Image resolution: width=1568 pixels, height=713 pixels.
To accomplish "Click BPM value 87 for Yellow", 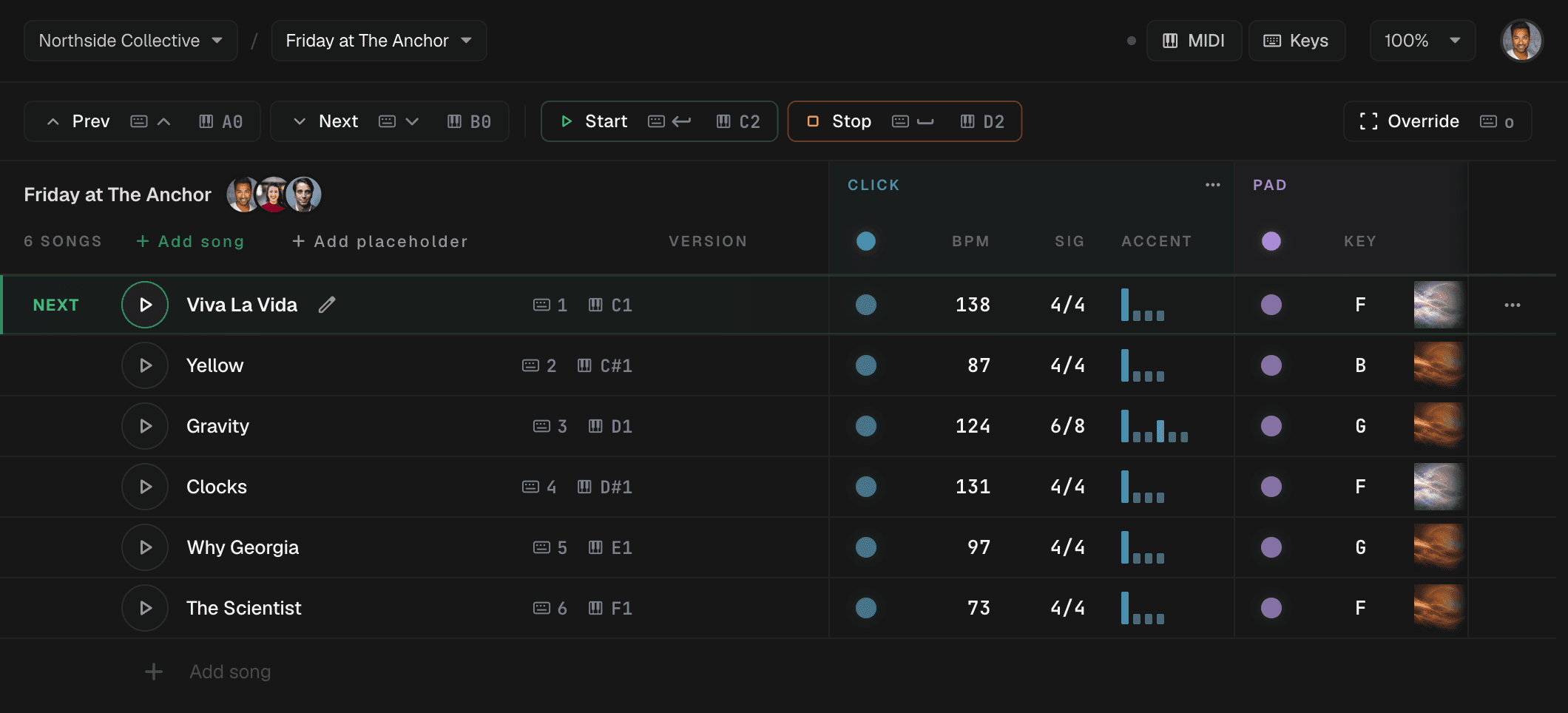I will coord(979,365).
